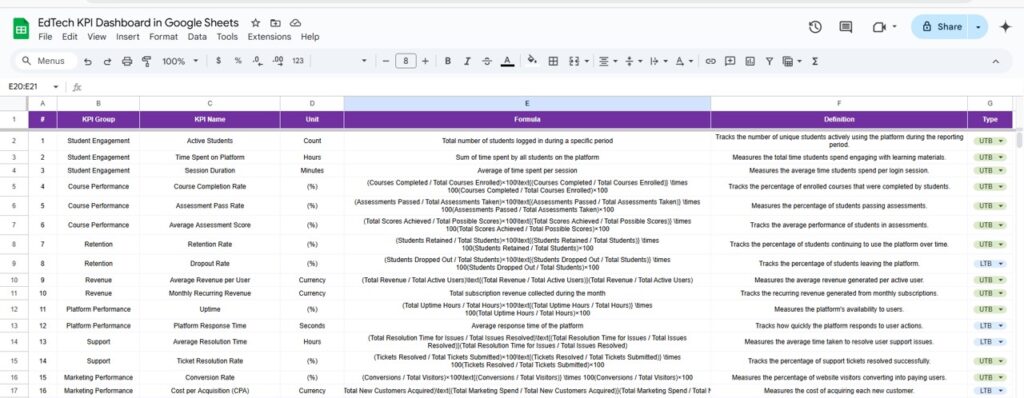Viewport: 1024px width, 398px height.
Task: Select the Formula column header cell
Action: click(x=527, y=120)
